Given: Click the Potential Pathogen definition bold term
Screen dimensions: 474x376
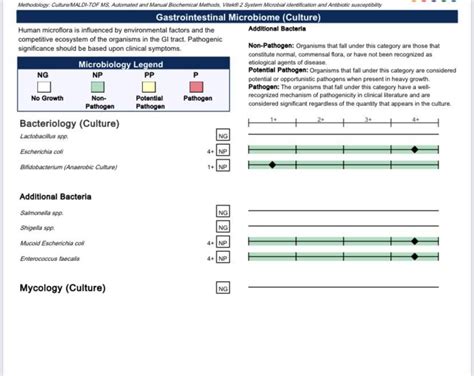Looking at the screenshot, I should 278,70.
